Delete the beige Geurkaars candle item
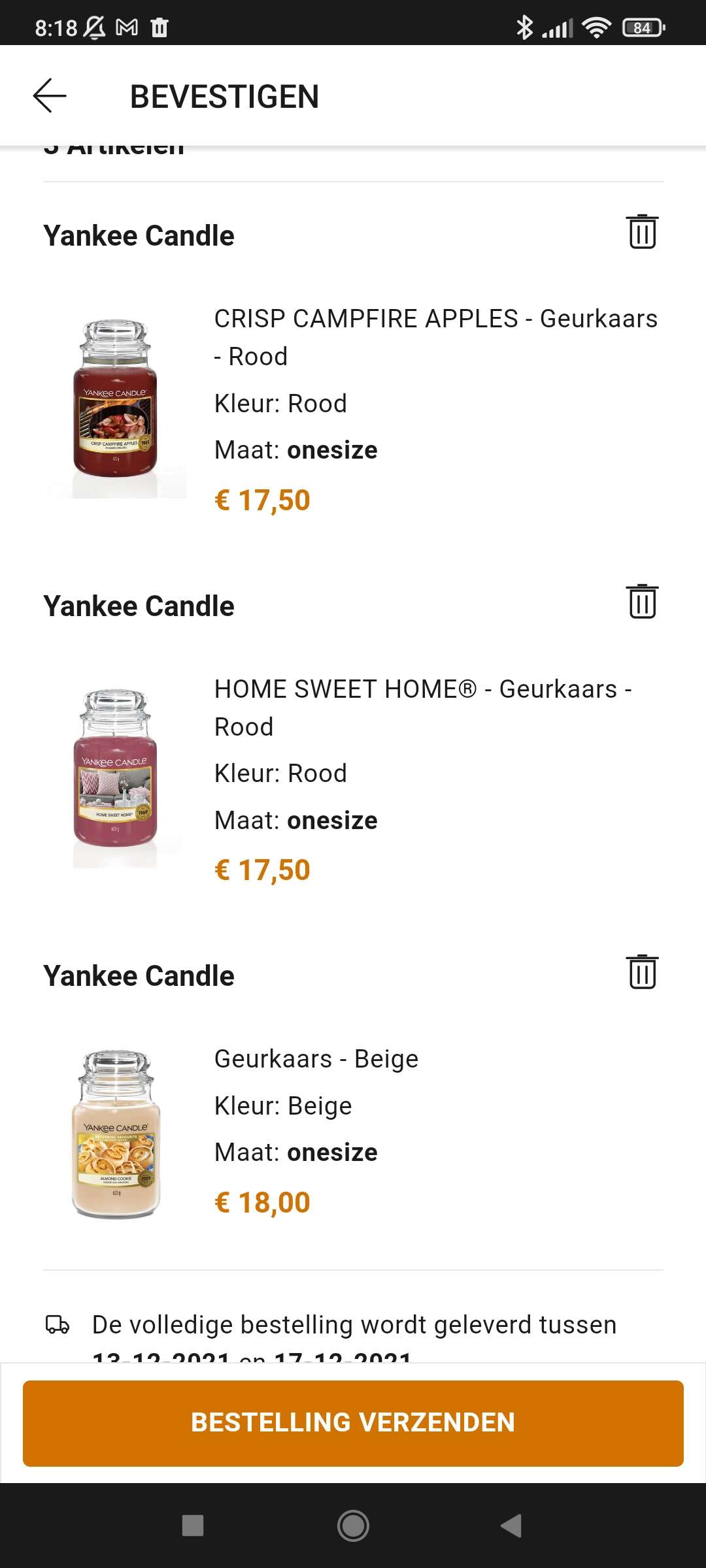 pyautogui.click(x=642, y=972)
